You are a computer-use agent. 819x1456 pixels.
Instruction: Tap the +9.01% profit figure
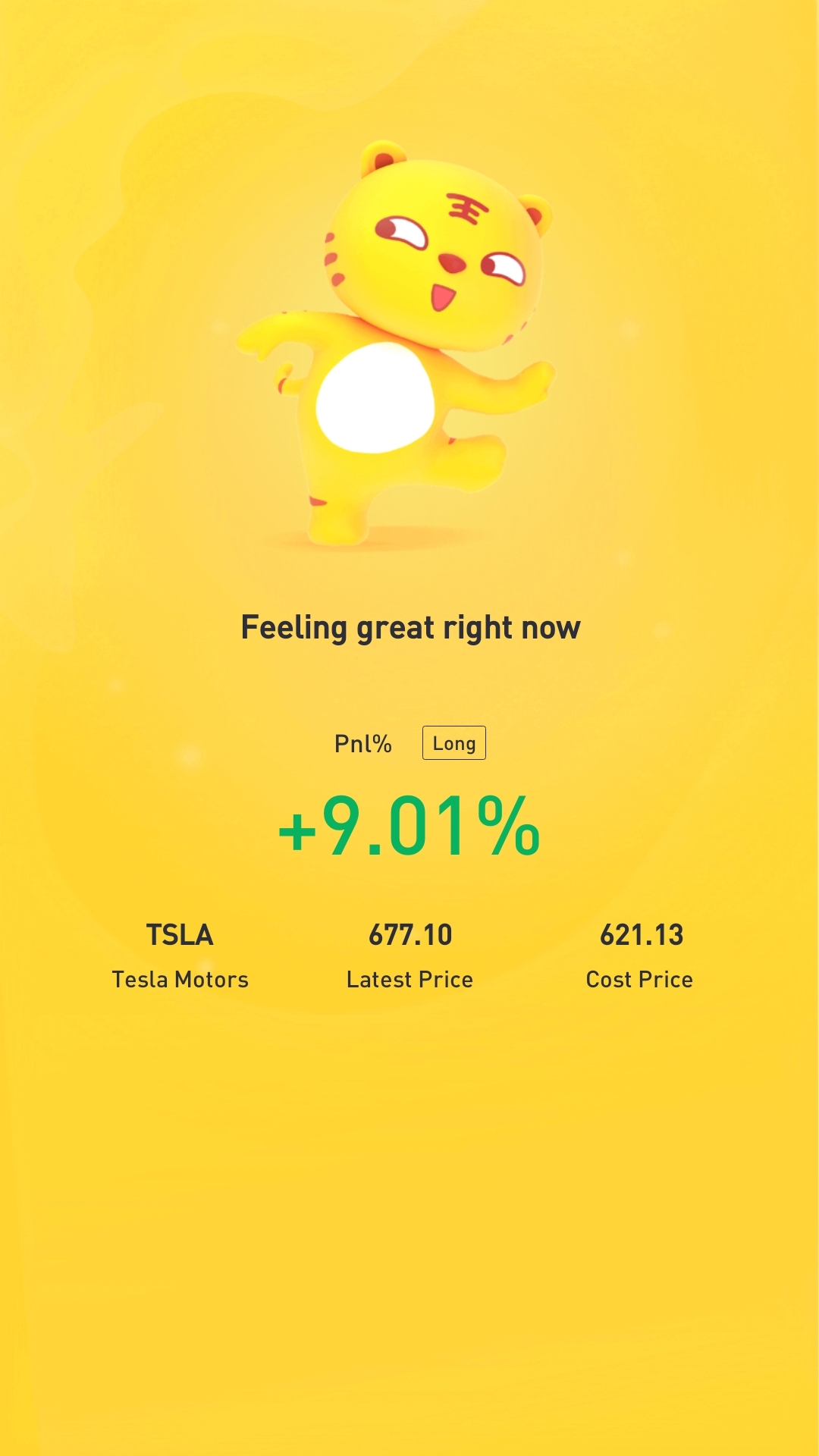[409, 827]
